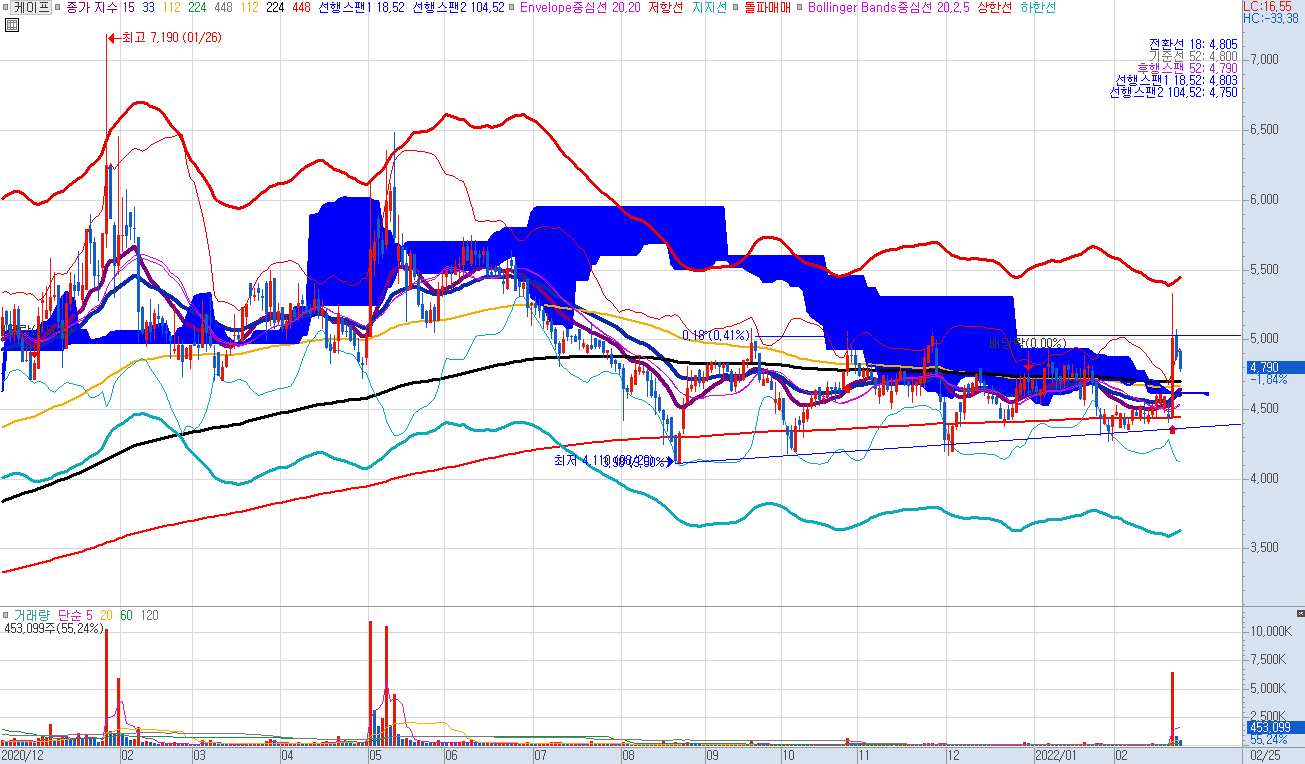Image resolution: width=1305 pixels, height=764 pixels.
Task: Click the HC:-33.38 readout
Action: (1273, 18)
